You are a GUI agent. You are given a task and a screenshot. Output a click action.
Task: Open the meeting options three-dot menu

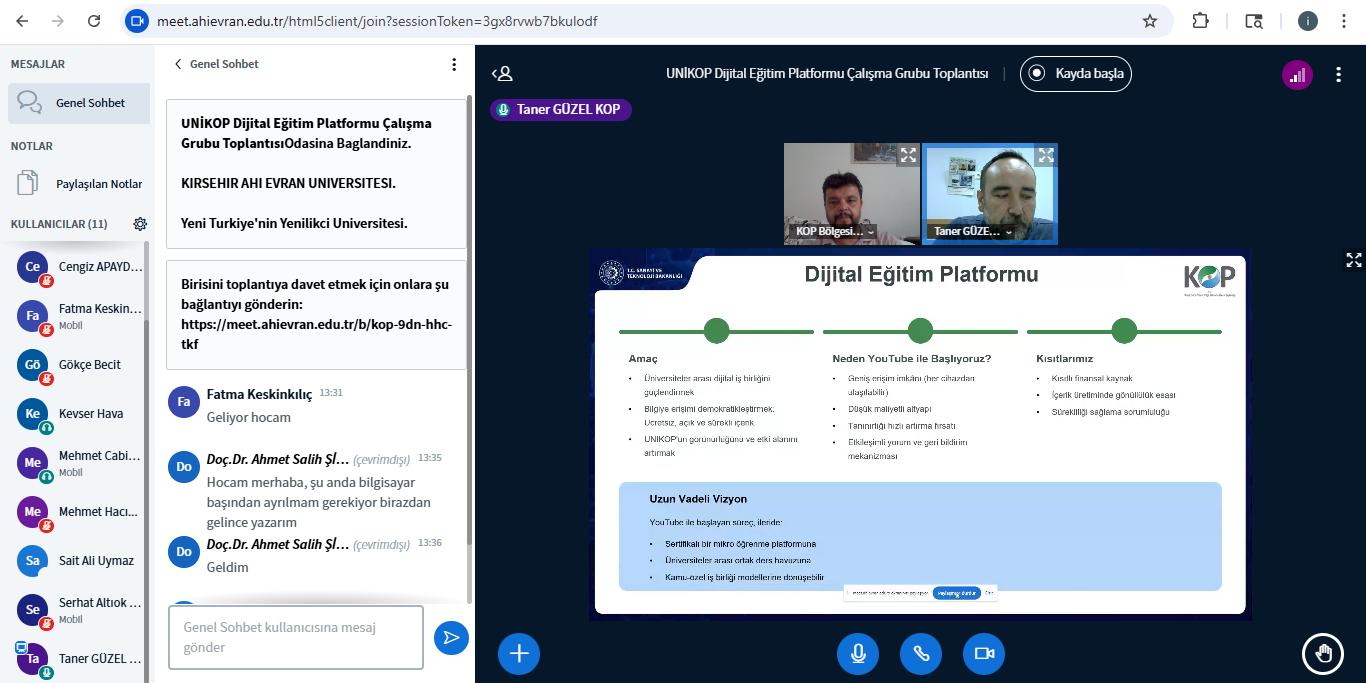[x=1338, y=74]
